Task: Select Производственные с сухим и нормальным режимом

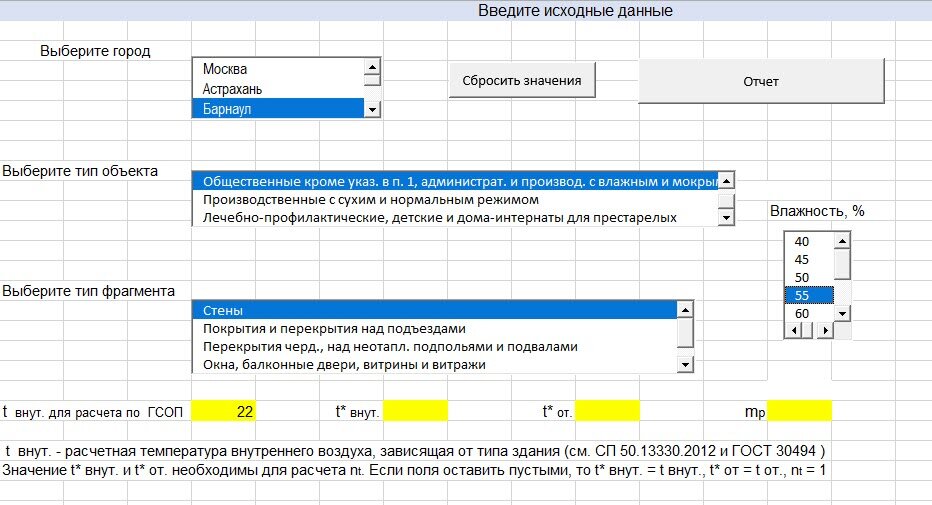Action: pos(455,200)
